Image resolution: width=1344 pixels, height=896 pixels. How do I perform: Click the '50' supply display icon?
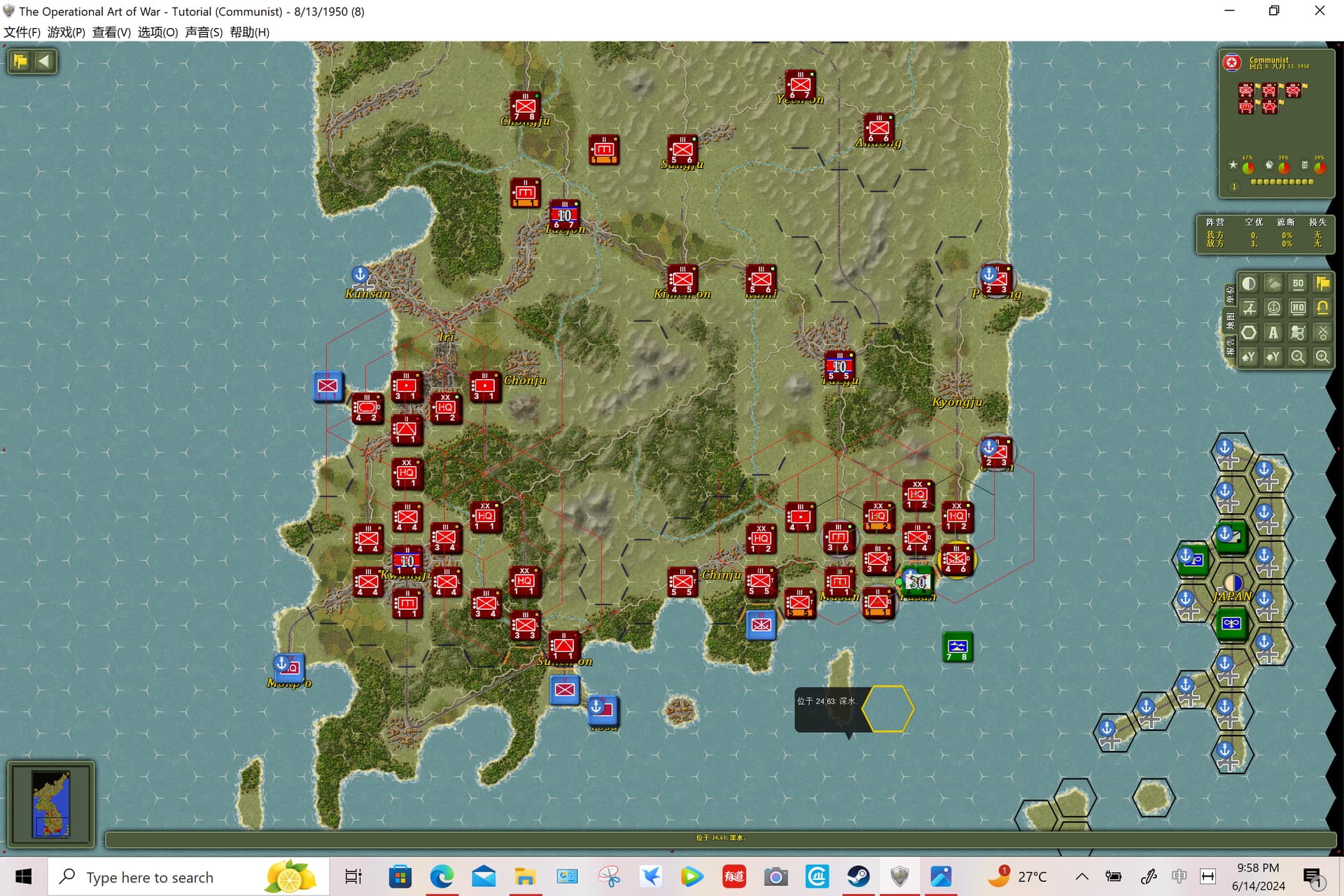click(x=1298, y=283)
